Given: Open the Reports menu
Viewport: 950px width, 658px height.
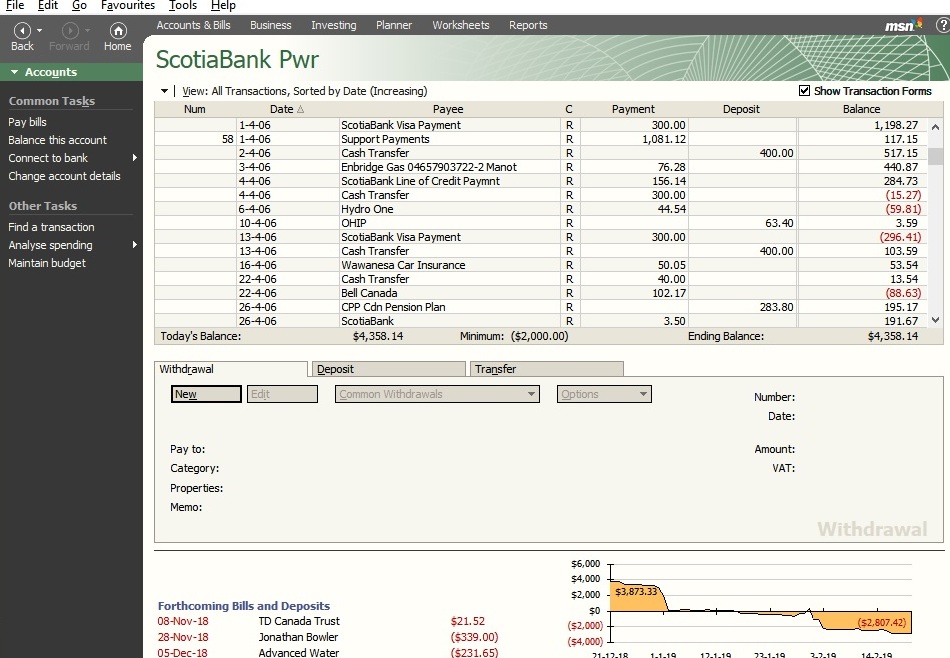Looking at the screenshot, I should [527, 25].
